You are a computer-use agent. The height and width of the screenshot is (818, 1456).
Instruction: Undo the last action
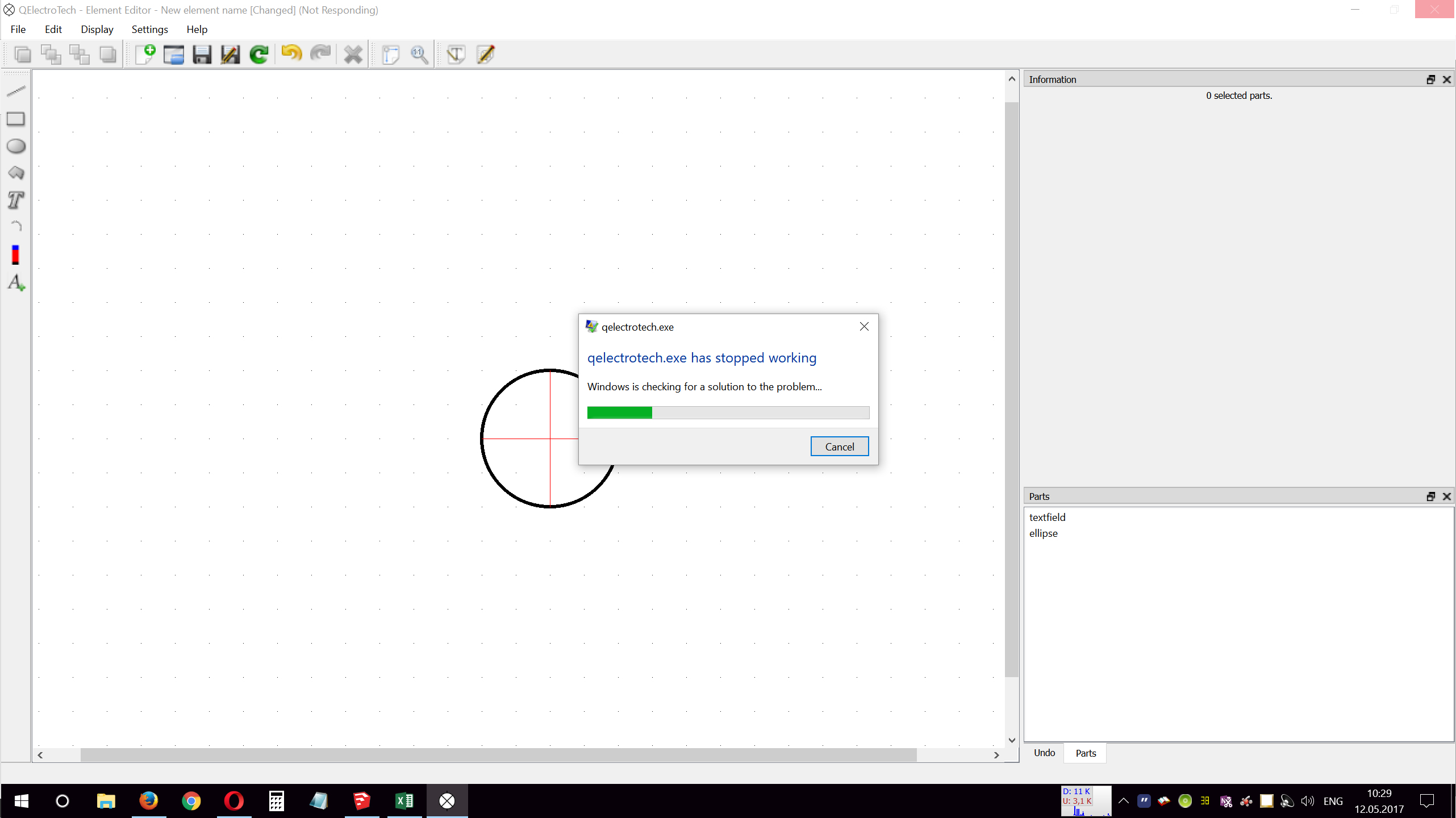(x=292, y=54)
